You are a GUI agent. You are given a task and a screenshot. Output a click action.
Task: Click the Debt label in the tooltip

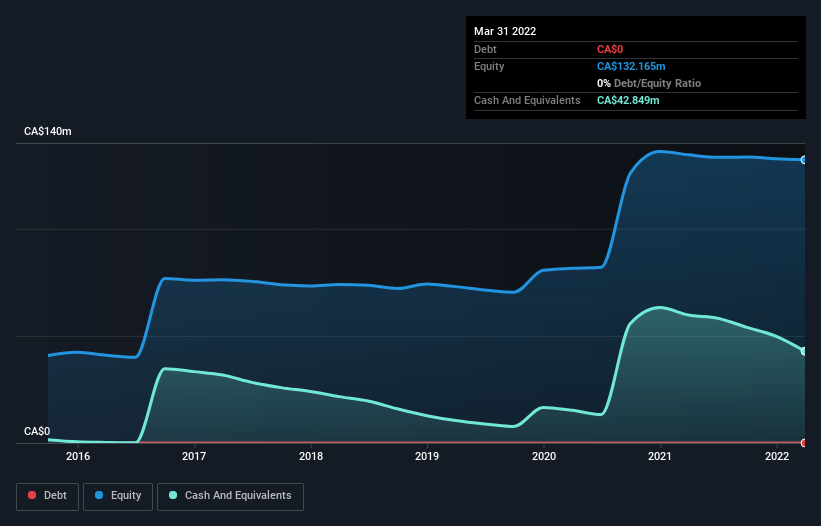click(485, 49)
